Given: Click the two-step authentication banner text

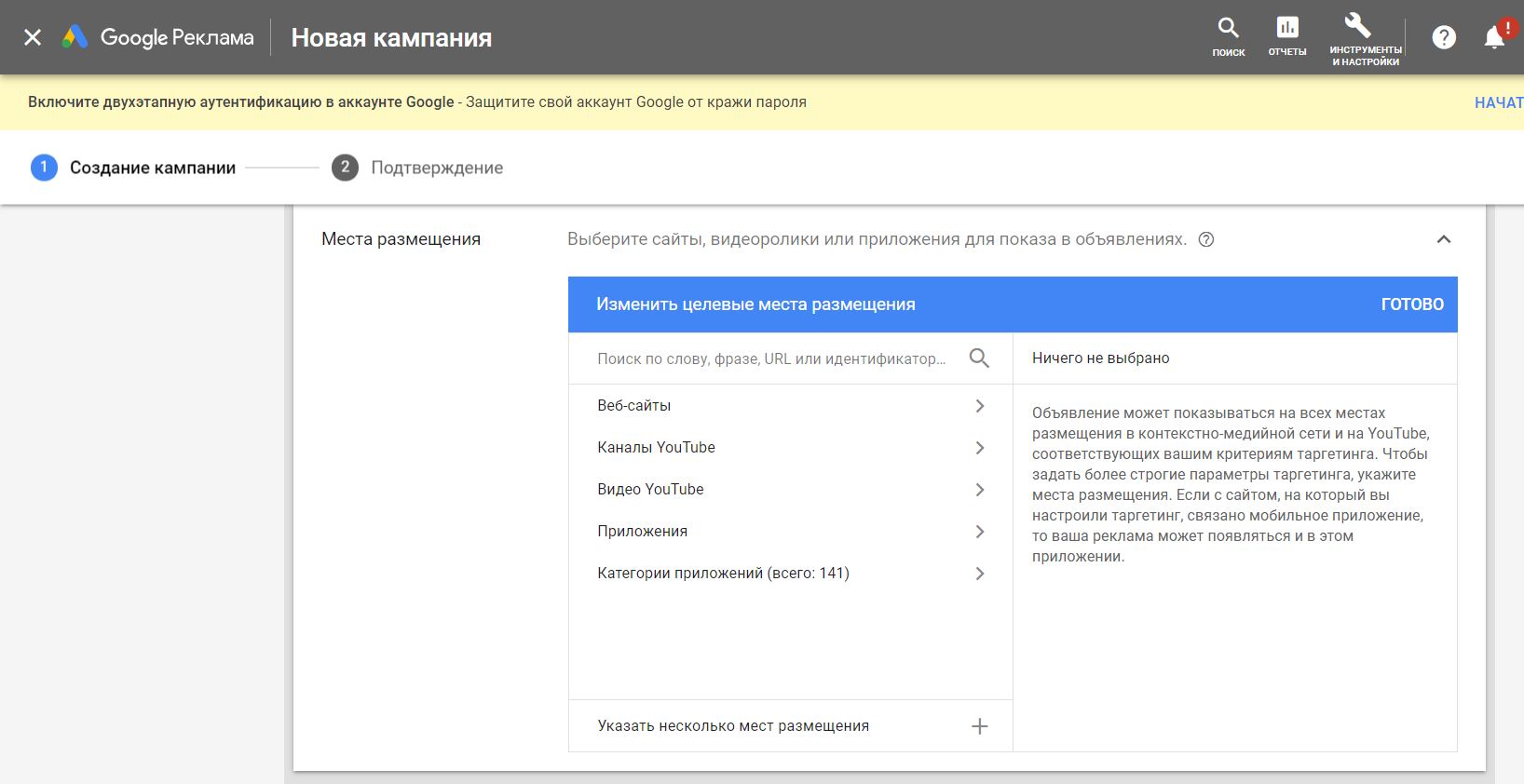Looking at the screenshot, I should (417, 102).
